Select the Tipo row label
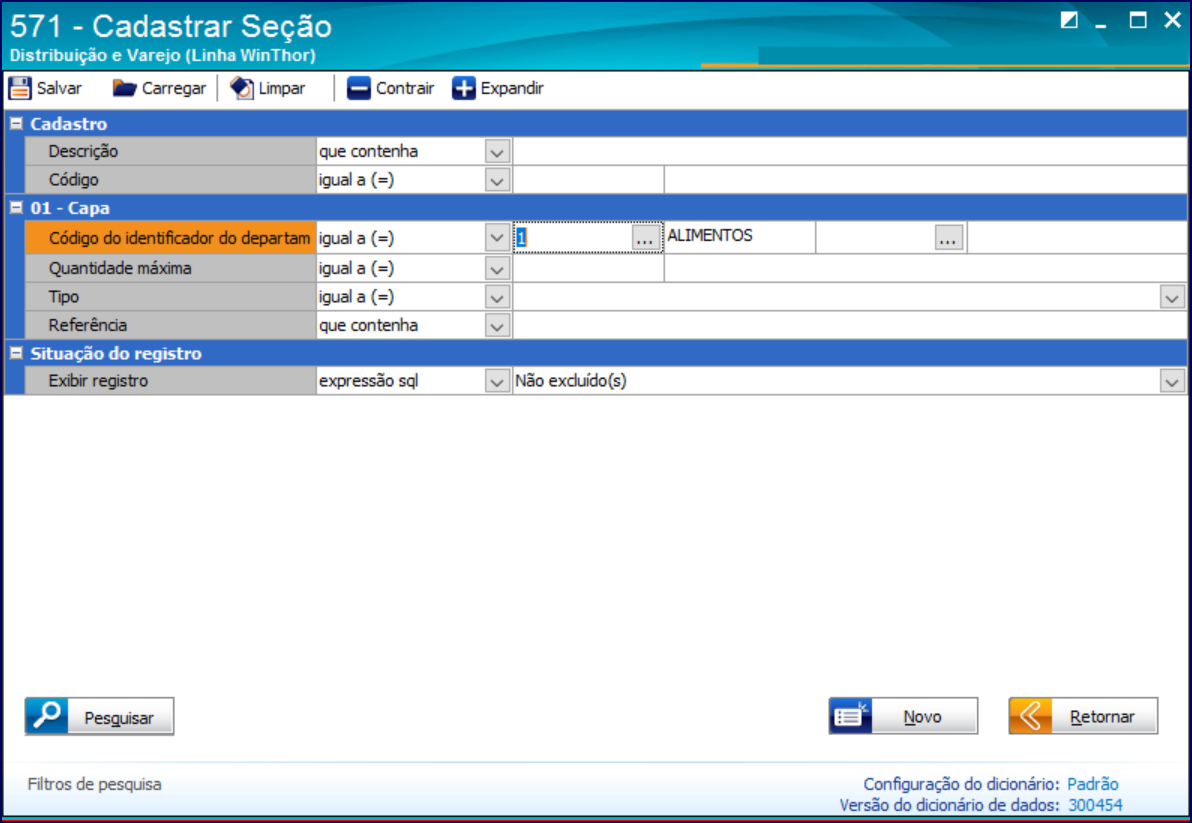 (171, 297)
